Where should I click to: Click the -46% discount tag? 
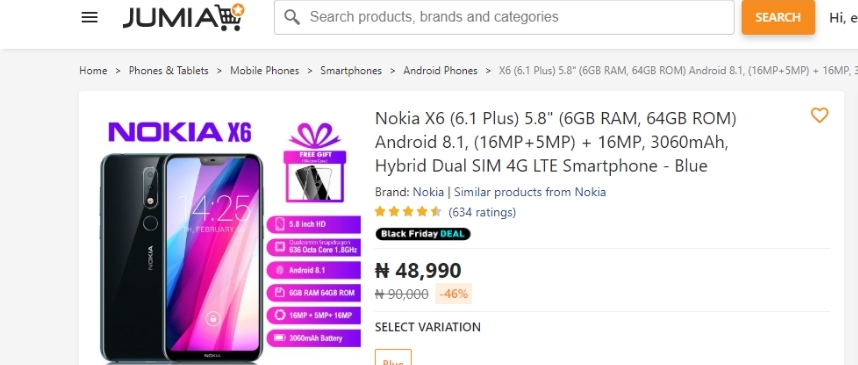tap(454, 294)
